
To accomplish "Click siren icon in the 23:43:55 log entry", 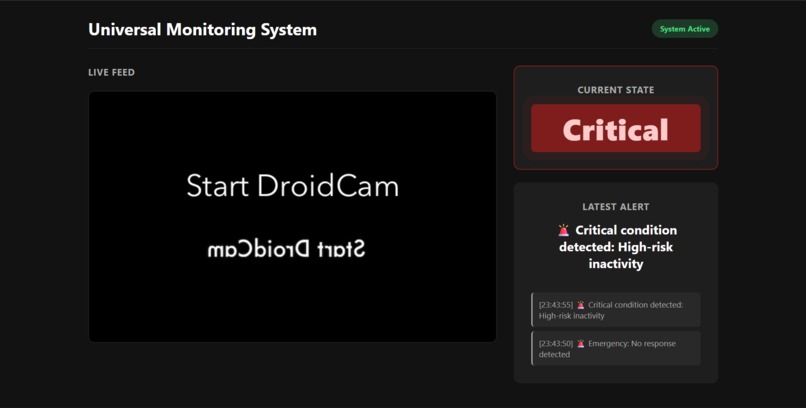I will point(581,305).
